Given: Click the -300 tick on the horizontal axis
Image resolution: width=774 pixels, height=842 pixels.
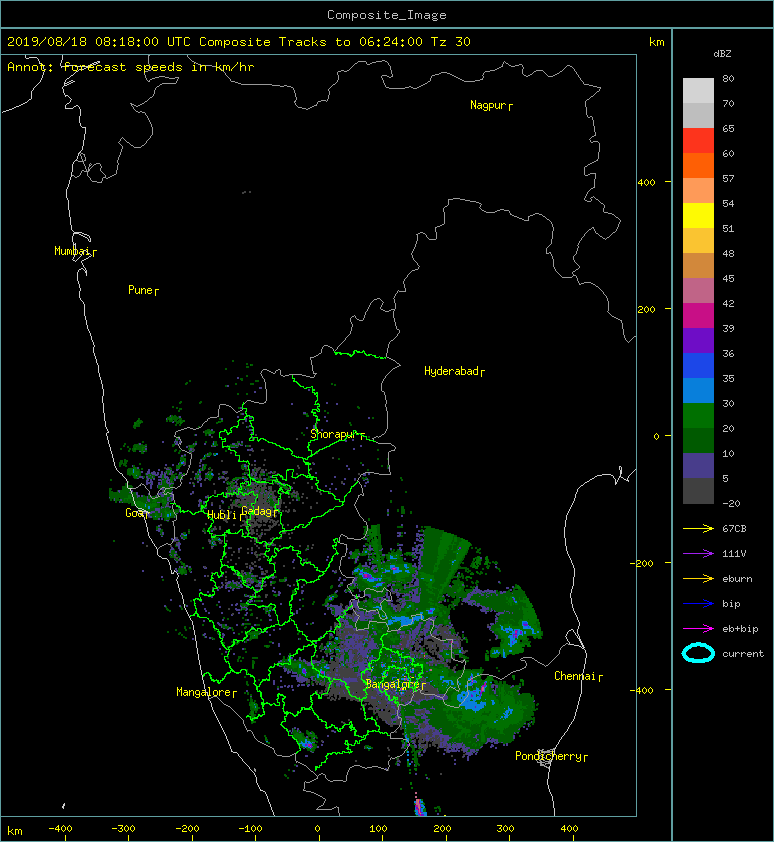Looking at the screenshot, I should 124,829.
